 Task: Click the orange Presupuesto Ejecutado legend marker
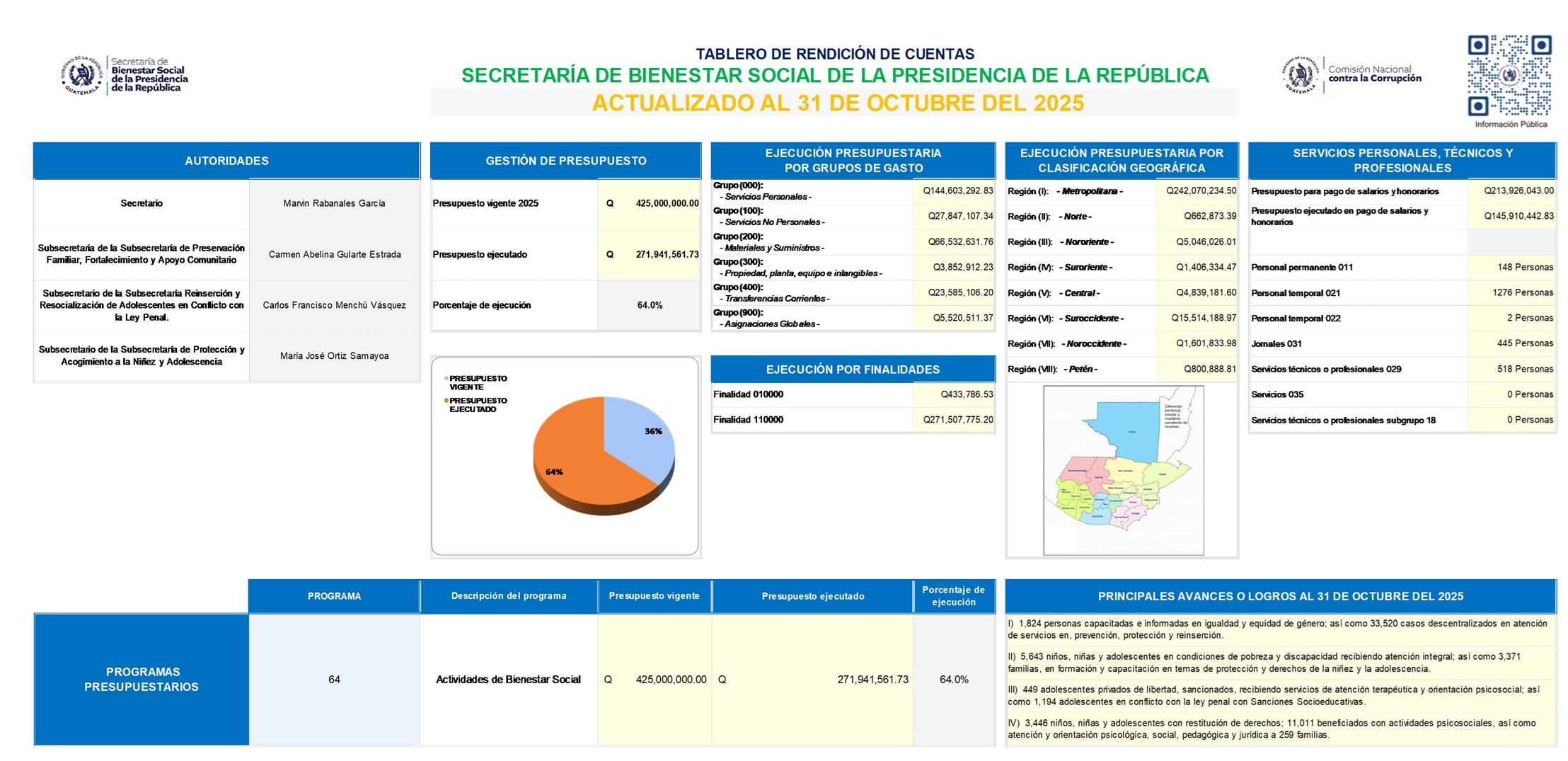[x=446, y=401]
